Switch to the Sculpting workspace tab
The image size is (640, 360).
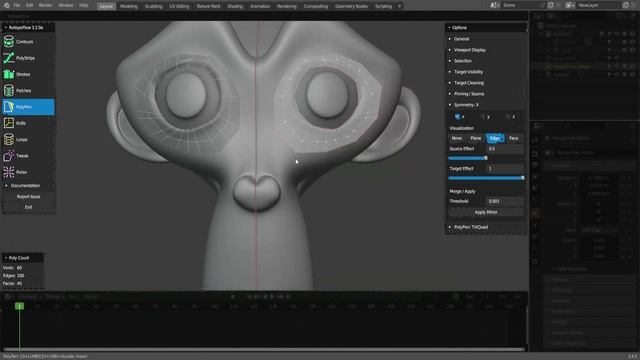coord(153,6)
